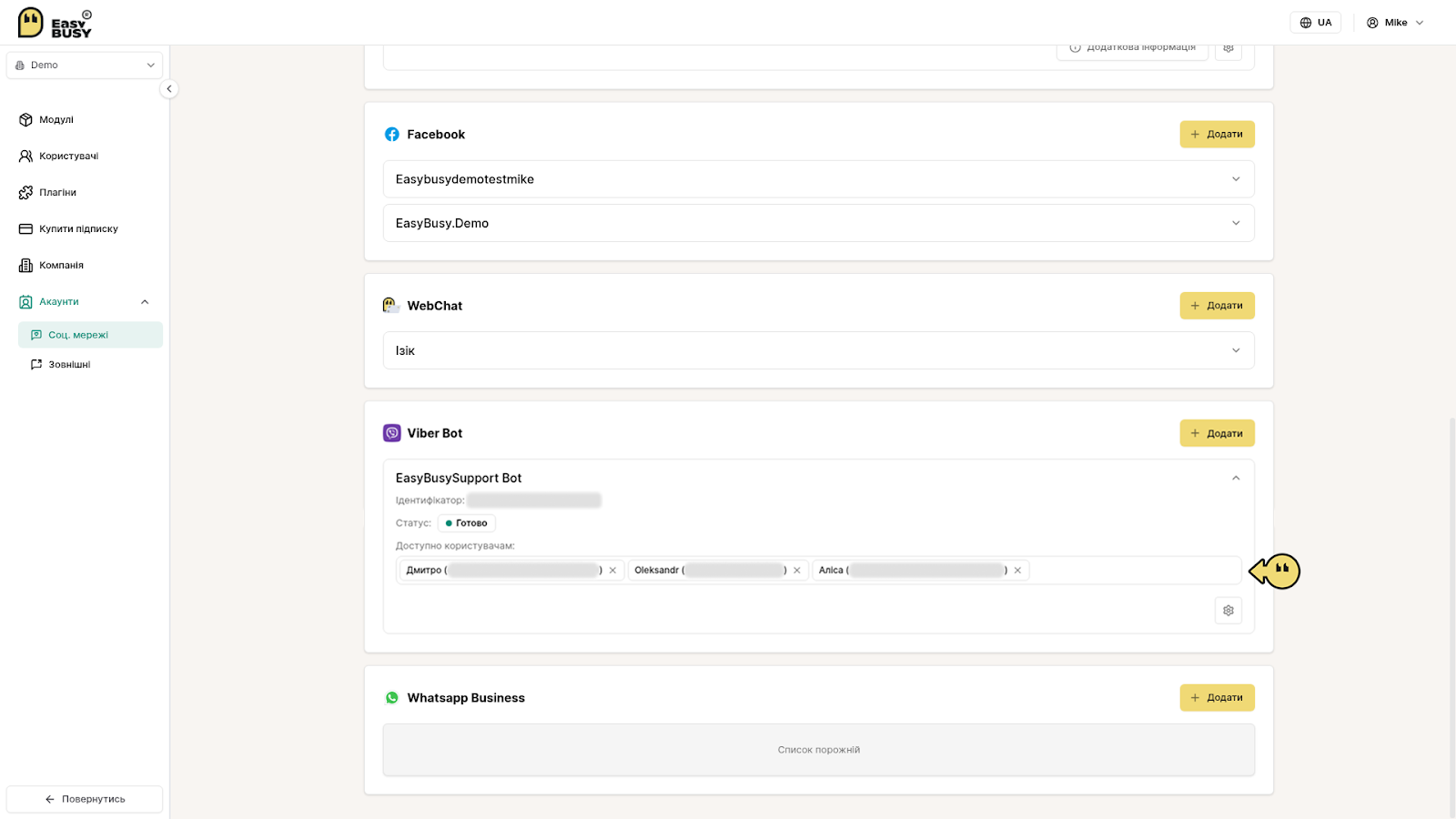Add a WebChat account with Додати
The image size is (1456, 819).
coord(1217,306)
